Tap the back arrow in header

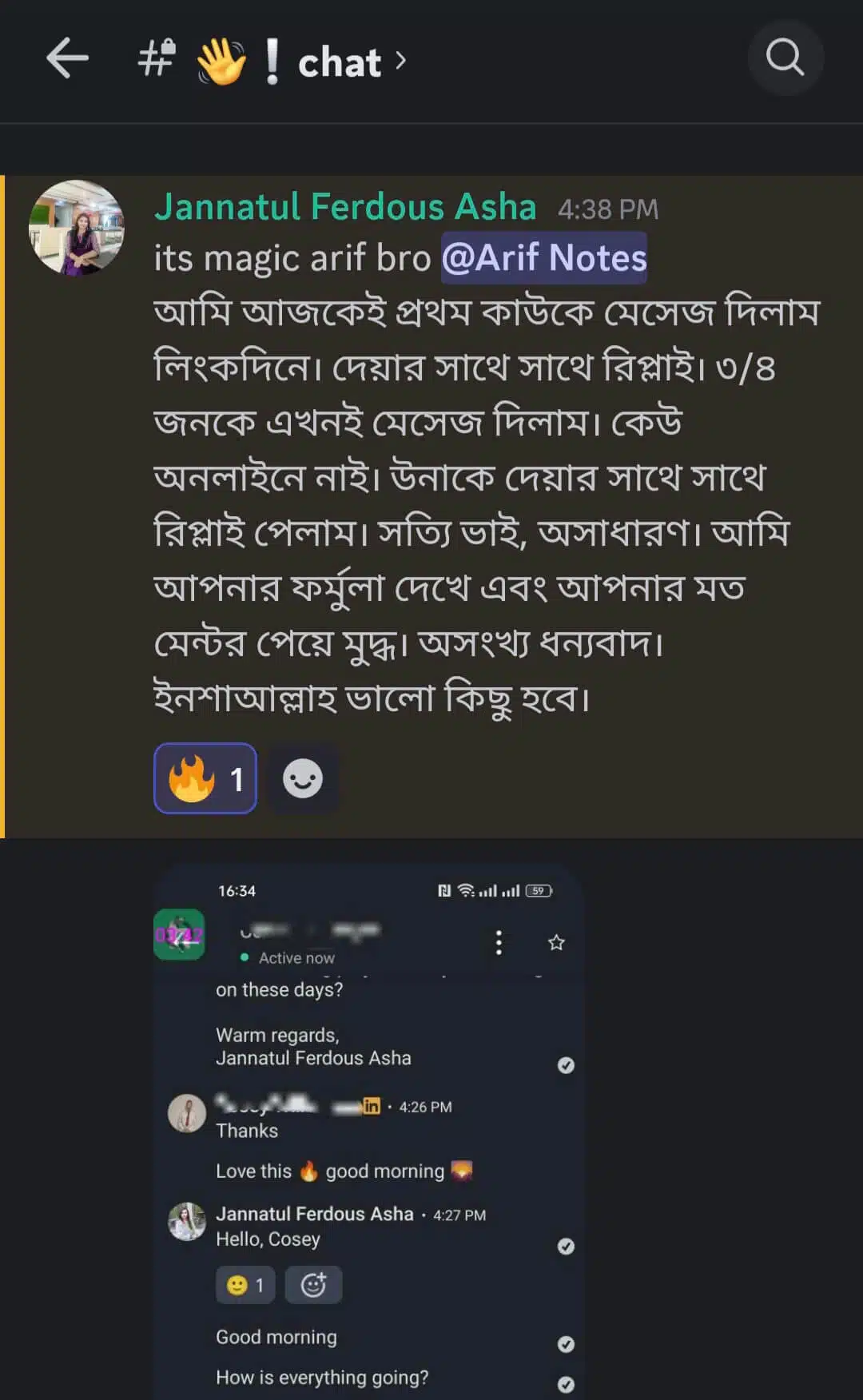(x=67, y=58)
